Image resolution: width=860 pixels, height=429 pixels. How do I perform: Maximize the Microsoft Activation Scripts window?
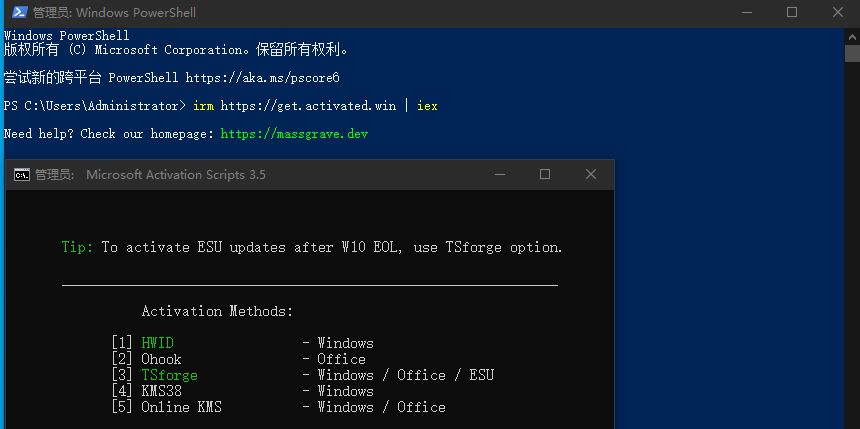click(545, 174)
